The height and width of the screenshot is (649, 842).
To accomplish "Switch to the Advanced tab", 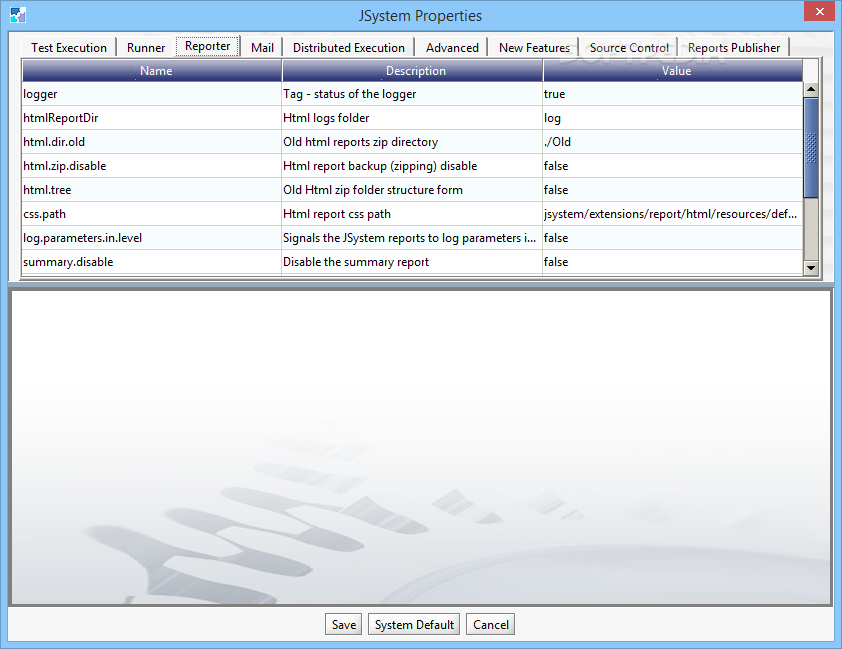I will 452,48.
